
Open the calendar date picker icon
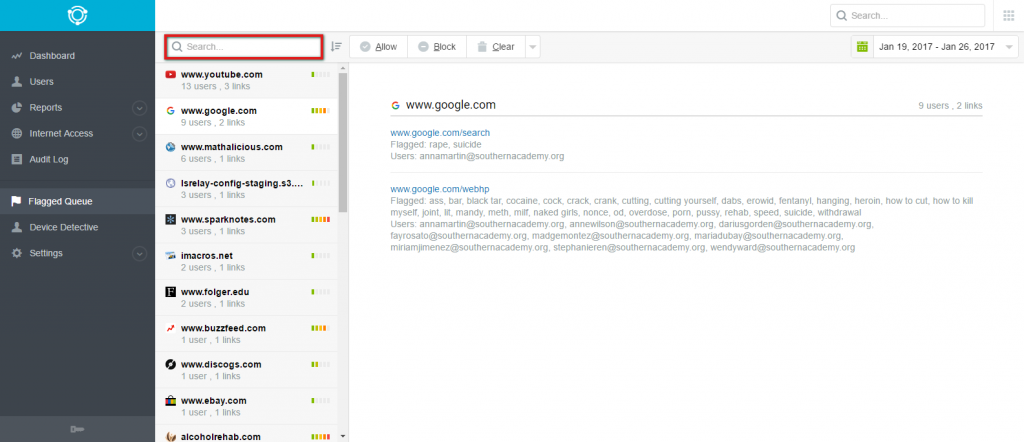862,46
